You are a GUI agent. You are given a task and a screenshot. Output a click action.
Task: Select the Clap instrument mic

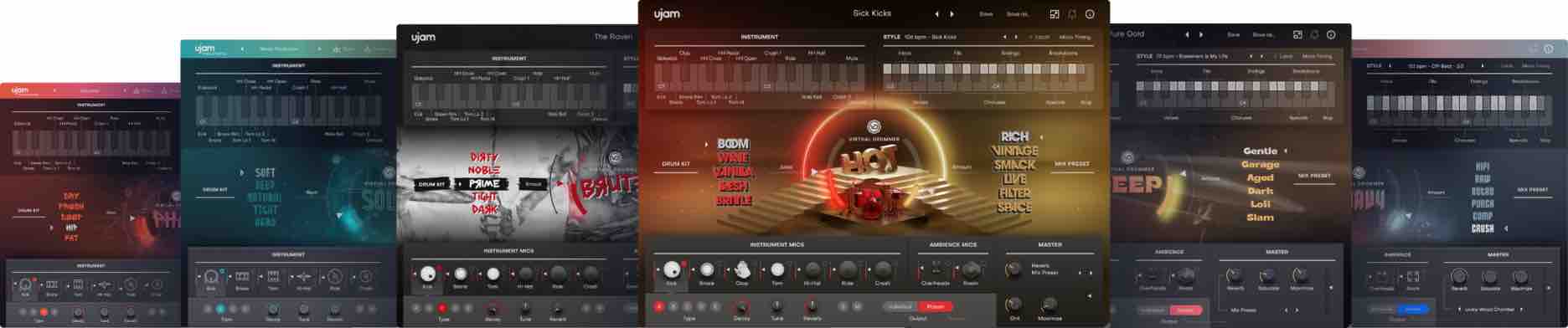click(x=742, y=269)
